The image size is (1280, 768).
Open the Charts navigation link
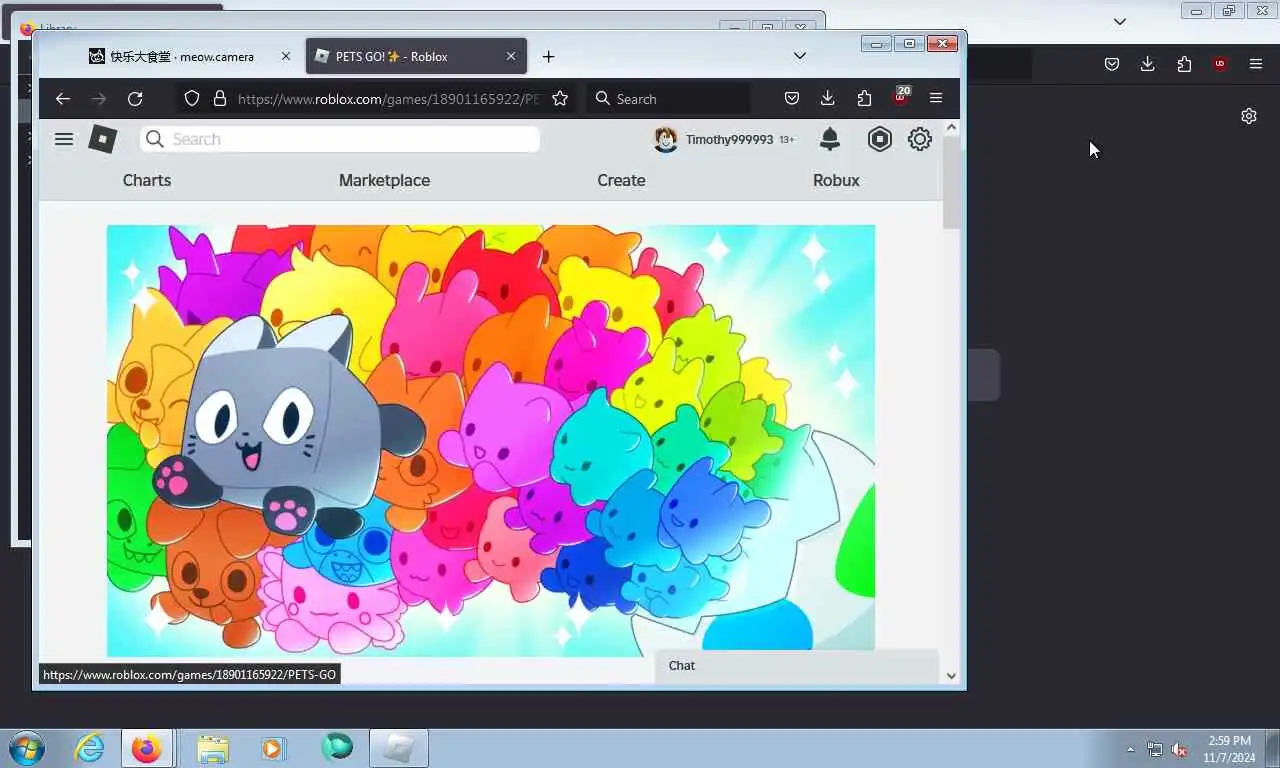pos(147,180)
